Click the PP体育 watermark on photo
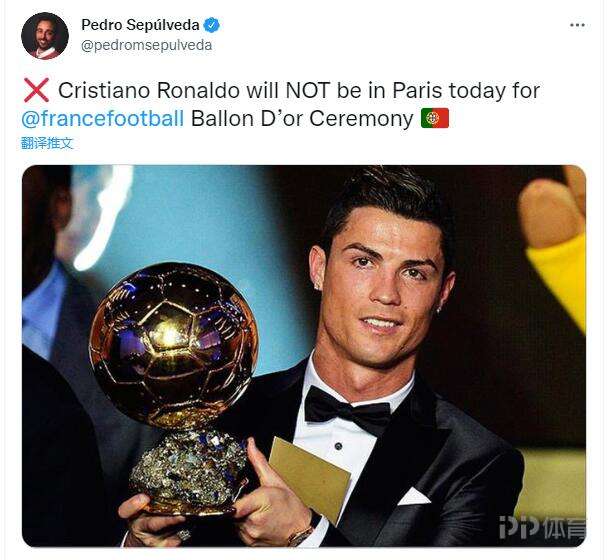This screenshot has height=560, width=609. click(x=542, y=527)
